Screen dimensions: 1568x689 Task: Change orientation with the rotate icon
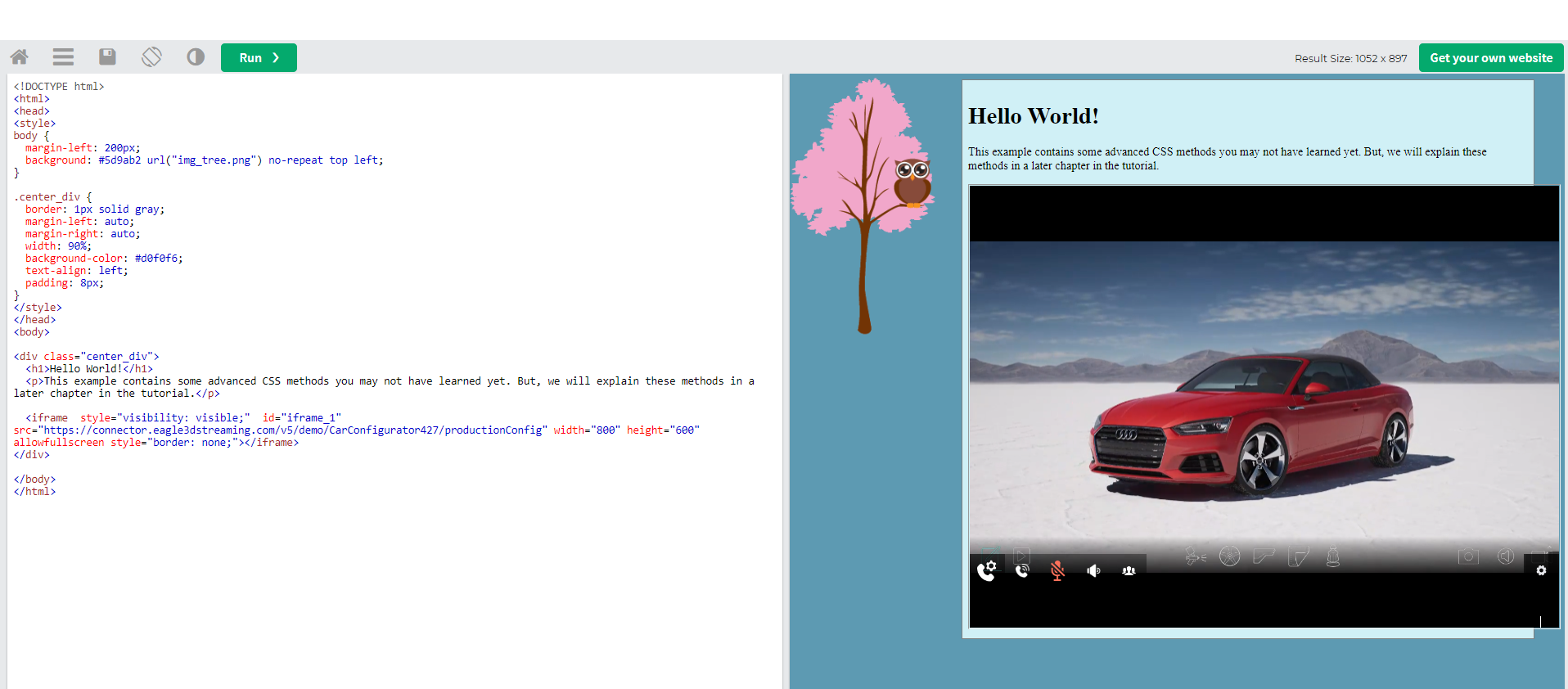point(151,57)
